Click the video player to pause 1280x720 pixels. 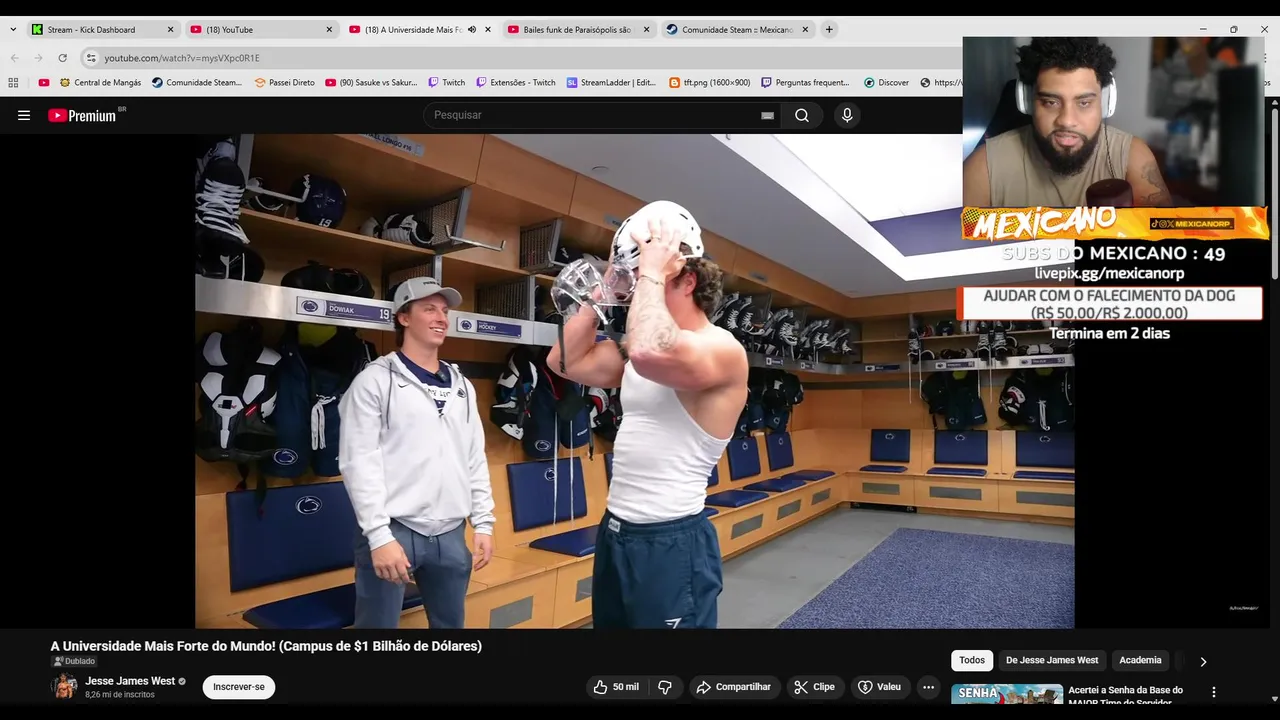click(634, 381)
